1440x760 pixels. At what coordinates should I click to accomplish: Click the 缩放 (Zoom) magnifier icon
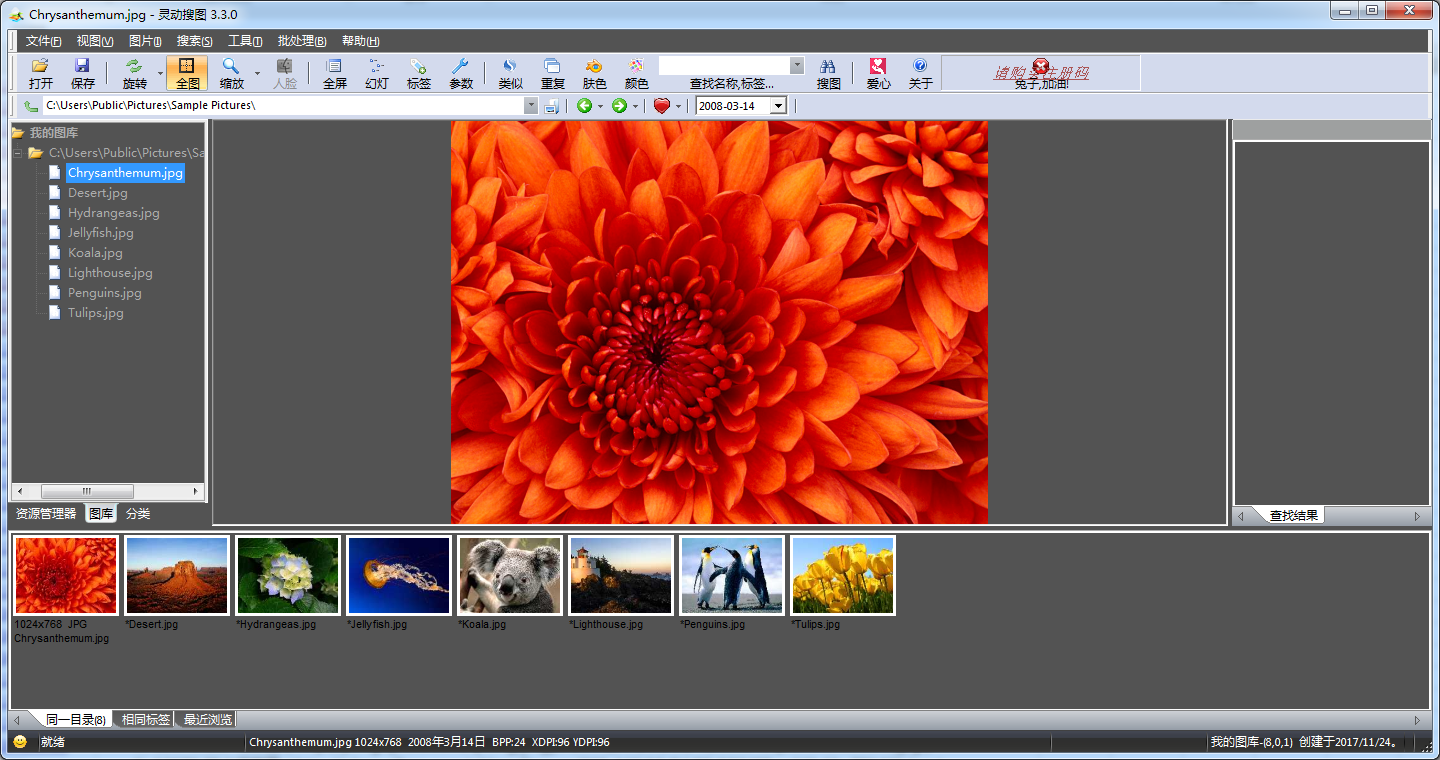coord(231,73)
